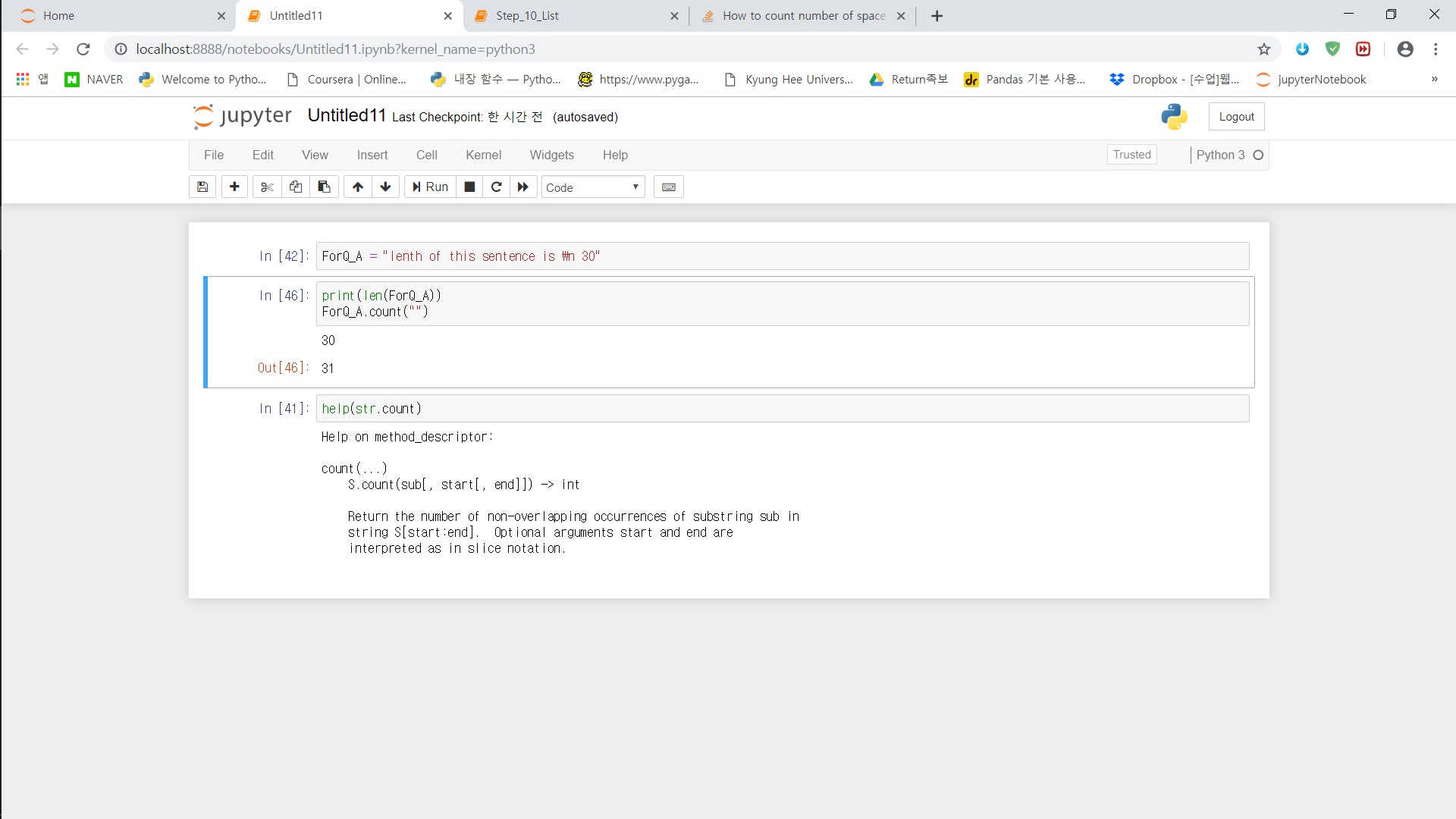Click the kernel idle indicator circle
Screen dimensions: 1456x819
[1258, 155]
